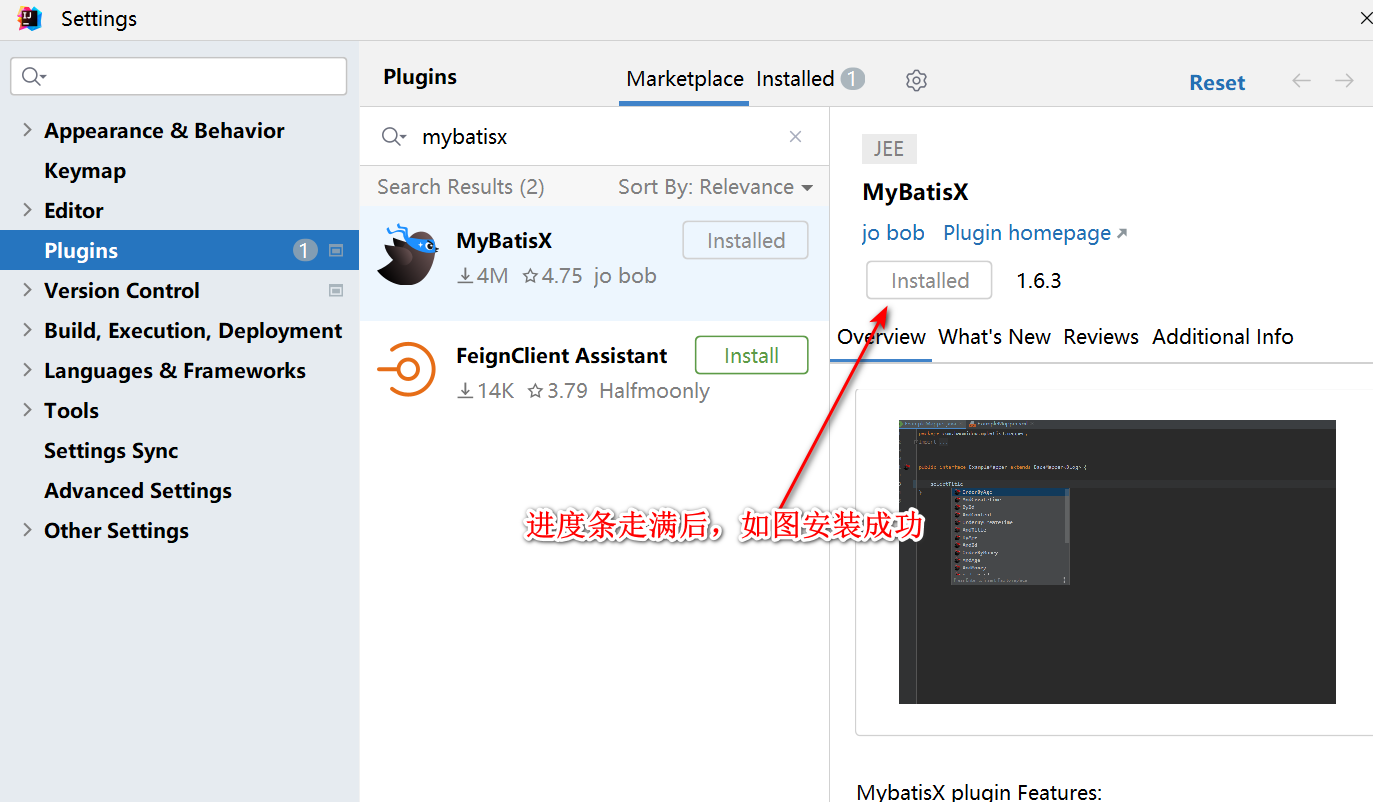Open the MyBatisX plugin screenshot preview
The height and width of the screenshot is (802, 1373).
[1117, 562]
